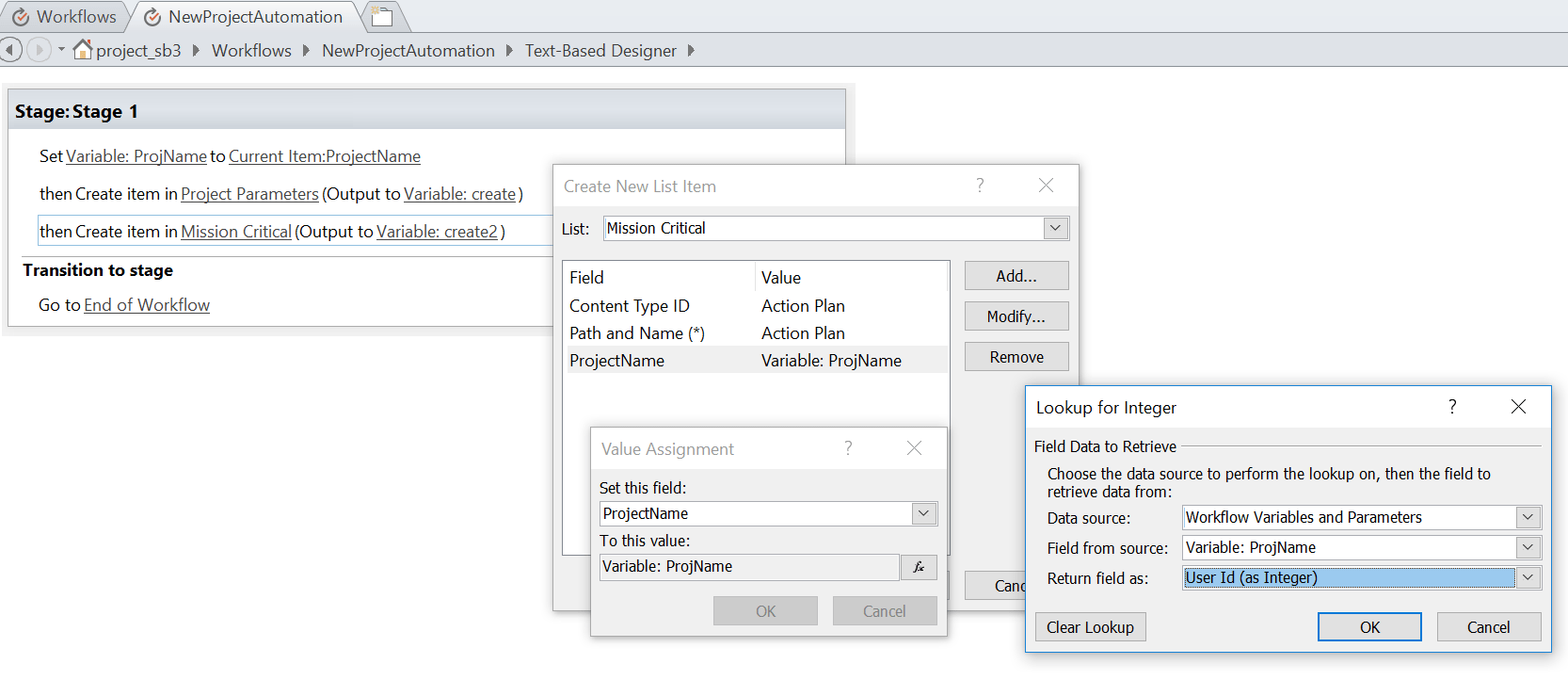Switch to the Workflows tab

click(64, 16)
